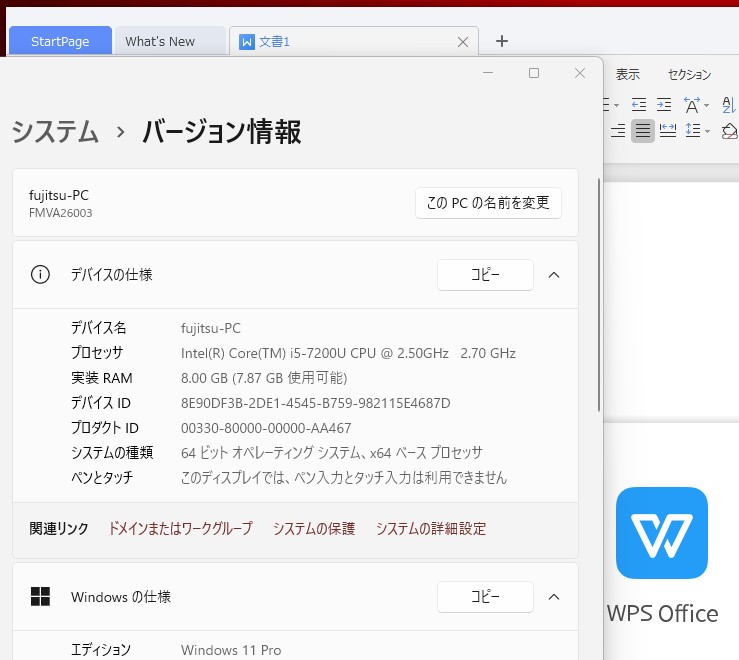This screenshot has height=660, width=739.
Task: Select edition value Windows 11 Pro
Action: point(231,650)
